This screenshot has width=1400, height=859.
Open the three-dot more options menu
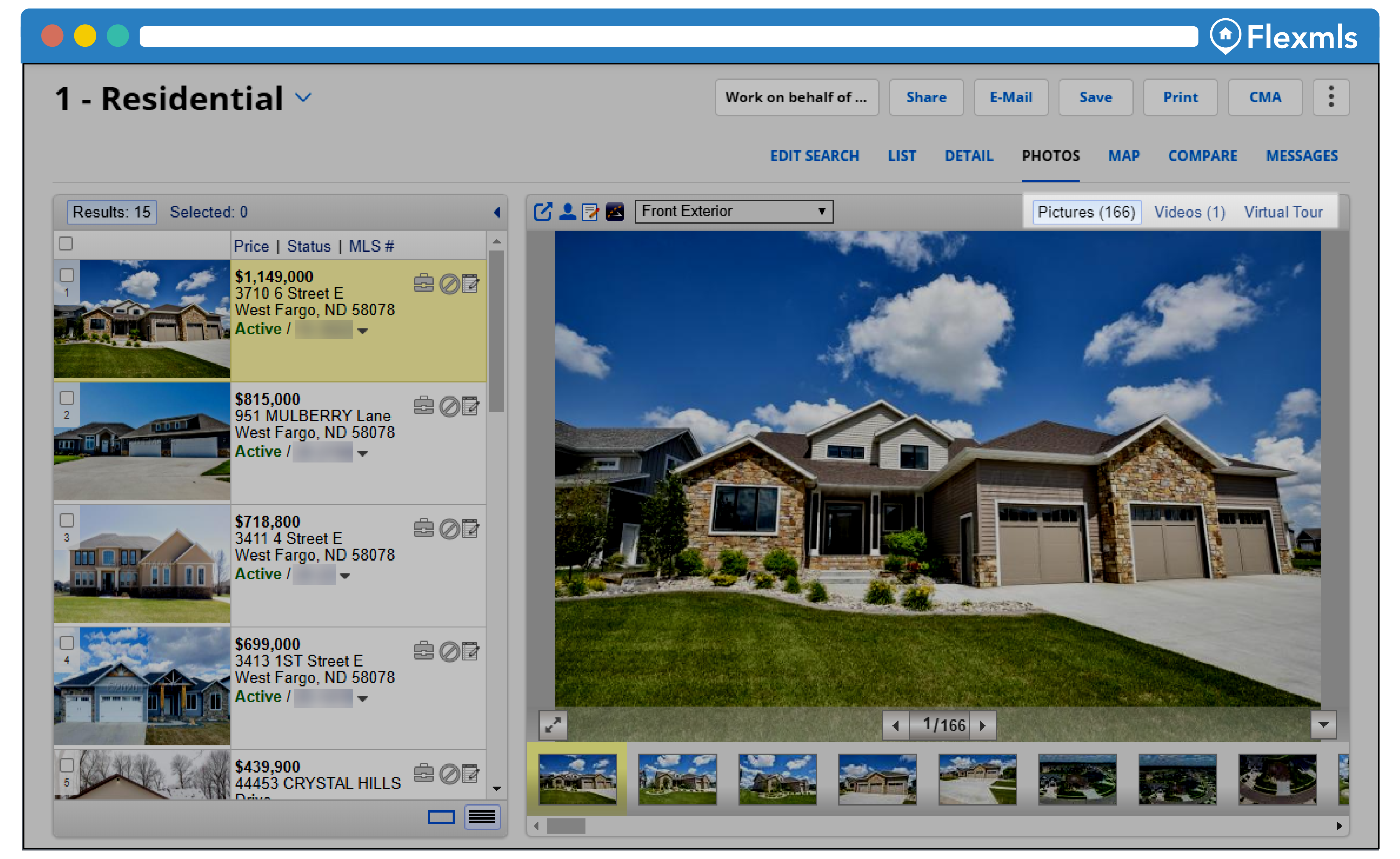(x=1331, y=97)
